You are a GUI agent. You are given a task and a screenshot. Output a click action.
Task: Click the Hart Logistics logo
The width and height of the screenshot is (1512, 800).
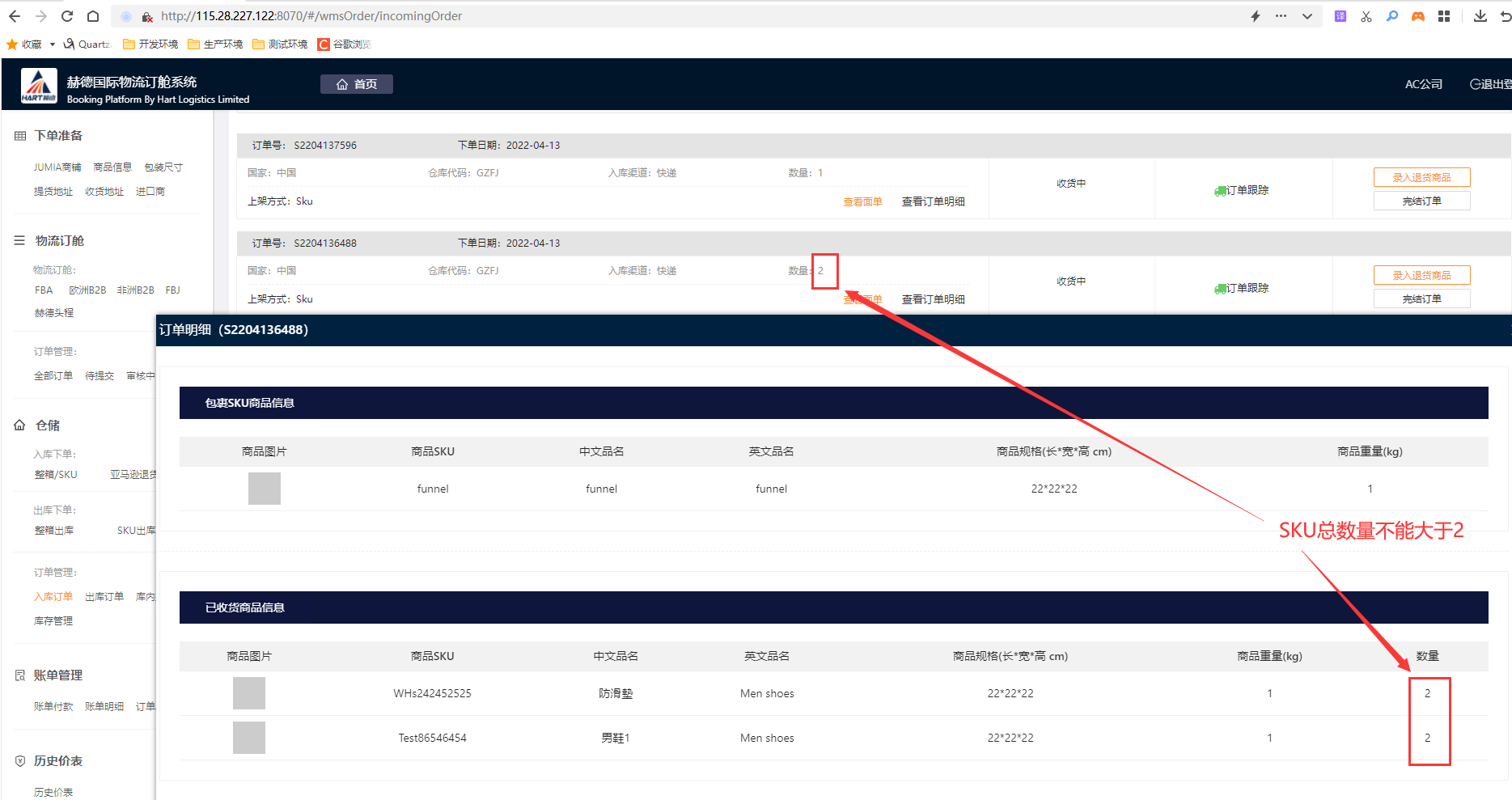tap(39, 85)
